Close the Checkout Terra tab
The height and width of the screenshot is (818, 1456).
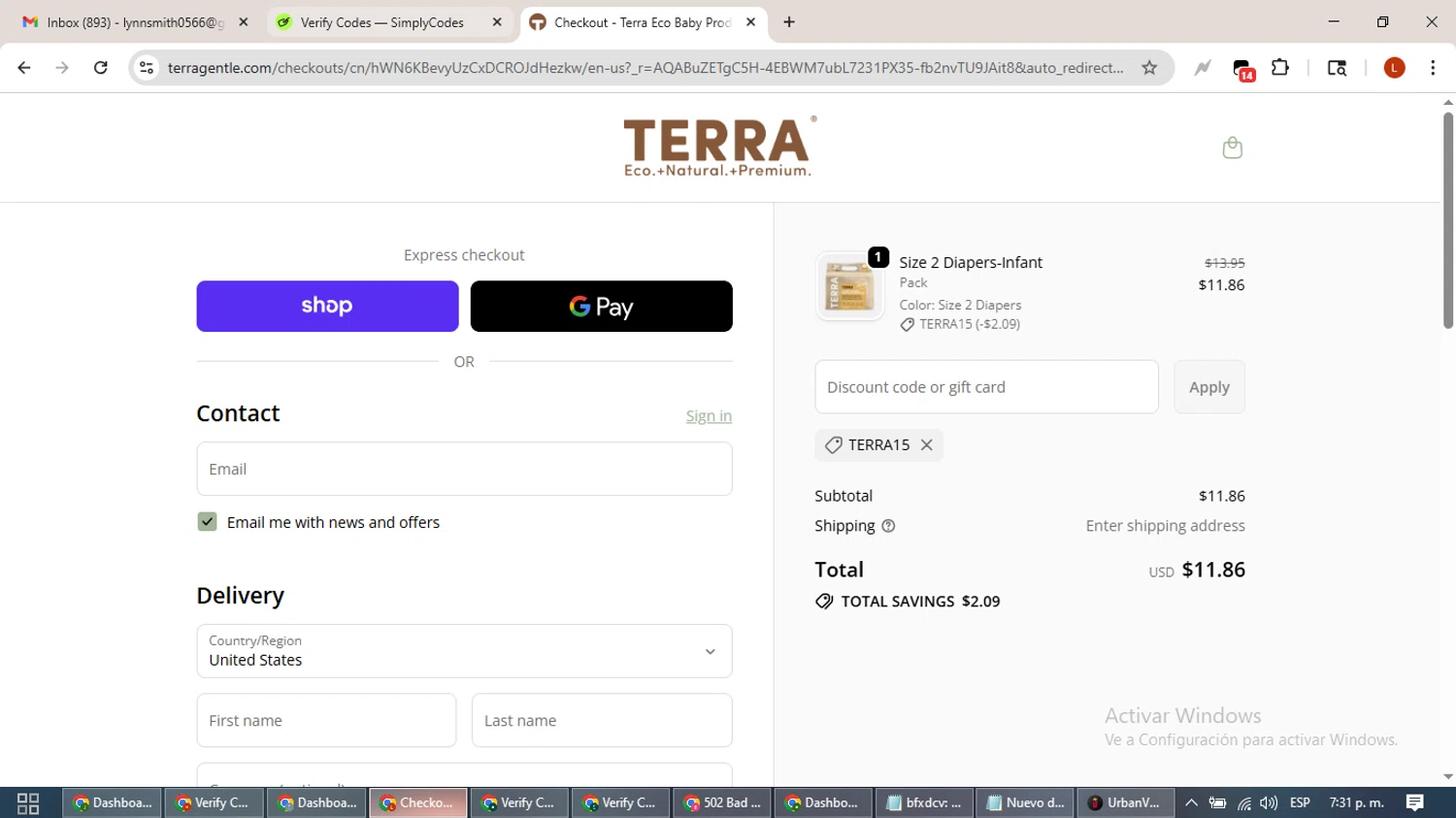click(x=750, y=22)
